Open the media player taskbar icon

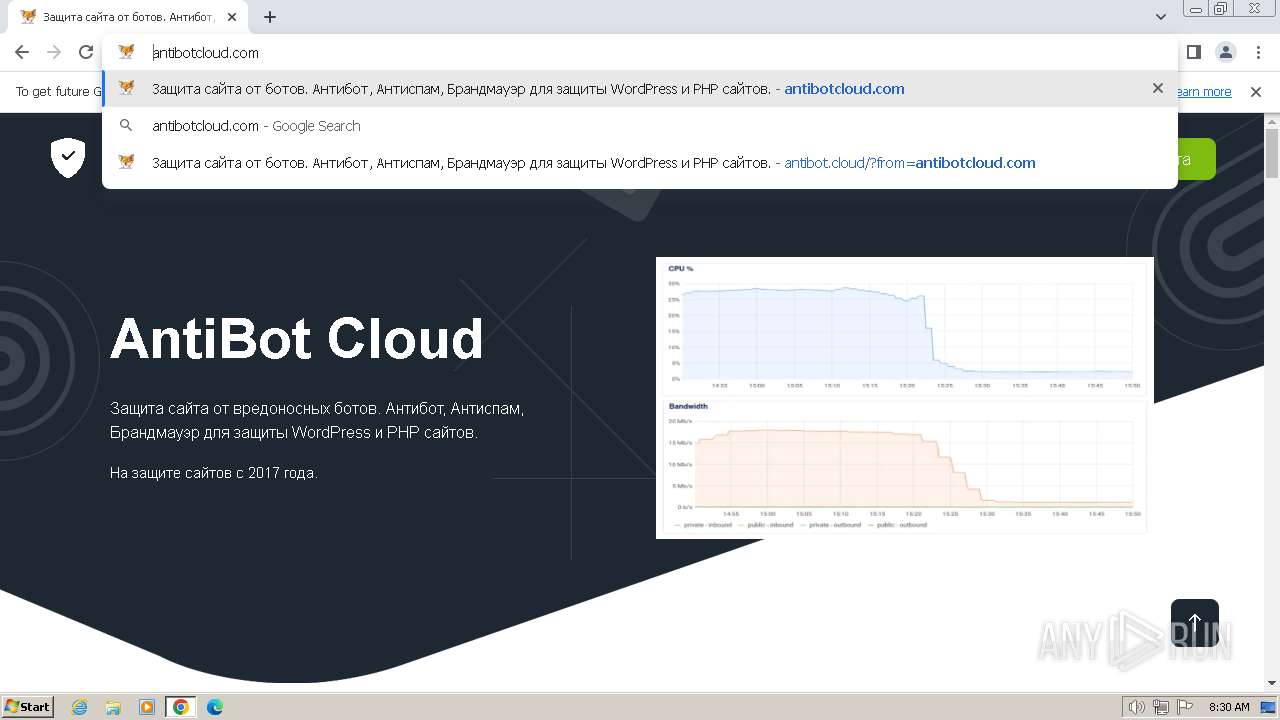coord(147,707)
